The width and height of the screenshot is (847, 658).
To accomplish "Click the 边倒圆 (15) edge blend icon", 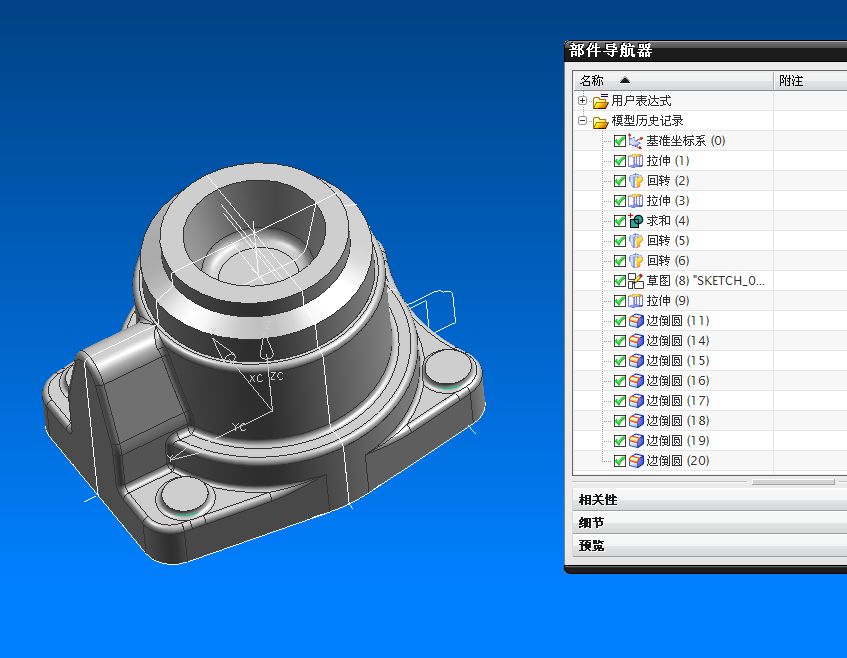I will (x=635, y=361).
